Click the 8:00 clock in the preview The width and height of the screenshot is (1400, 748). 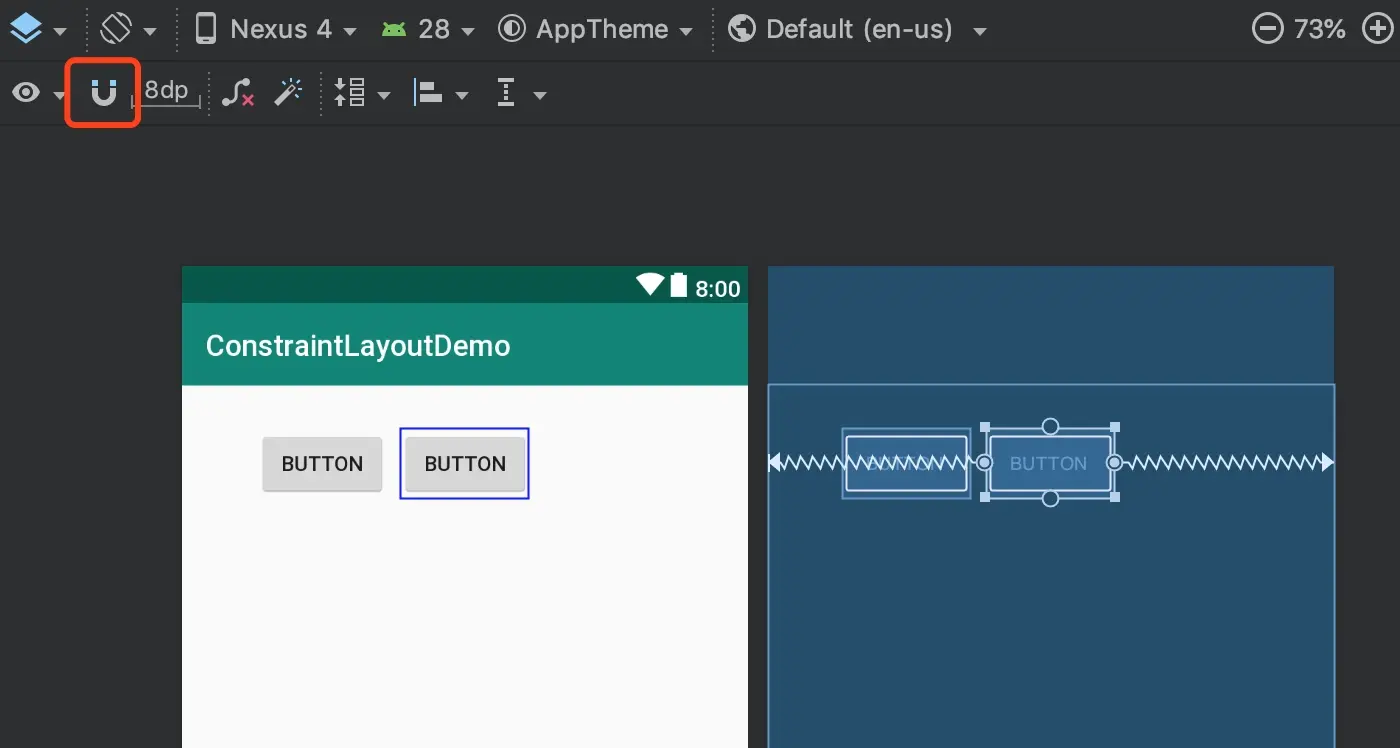(718, 289)
